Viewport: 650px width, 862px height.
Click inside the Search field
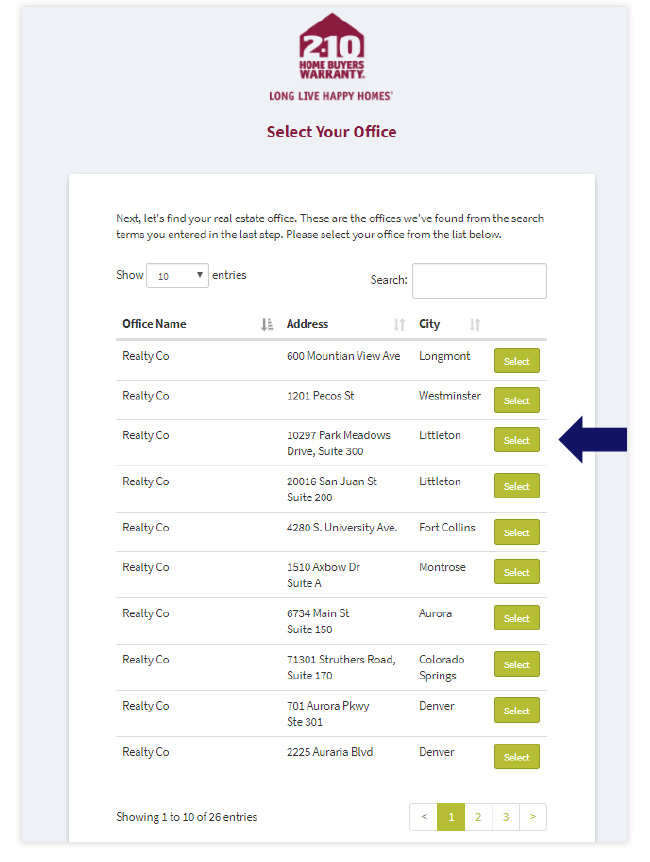pos(480,281)
